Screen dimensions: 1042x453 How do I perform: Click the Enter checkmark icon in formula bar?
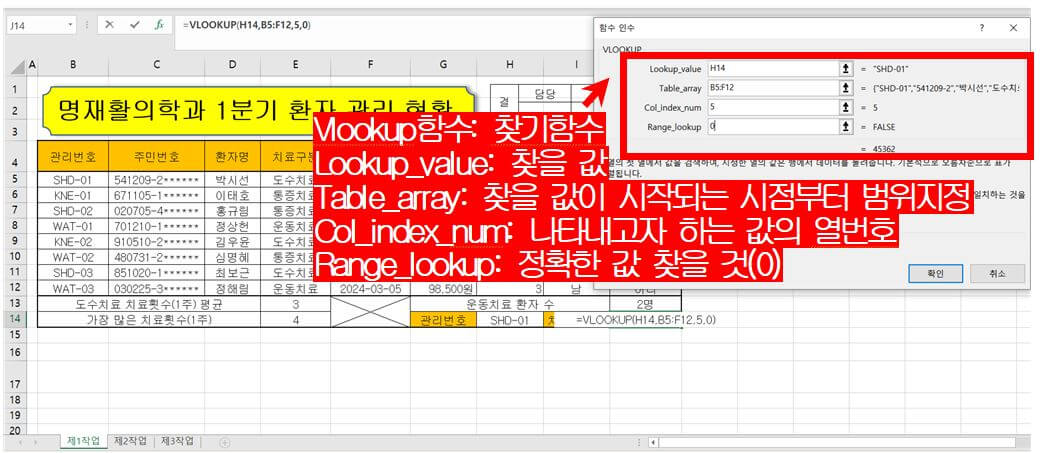coord(135,25)
